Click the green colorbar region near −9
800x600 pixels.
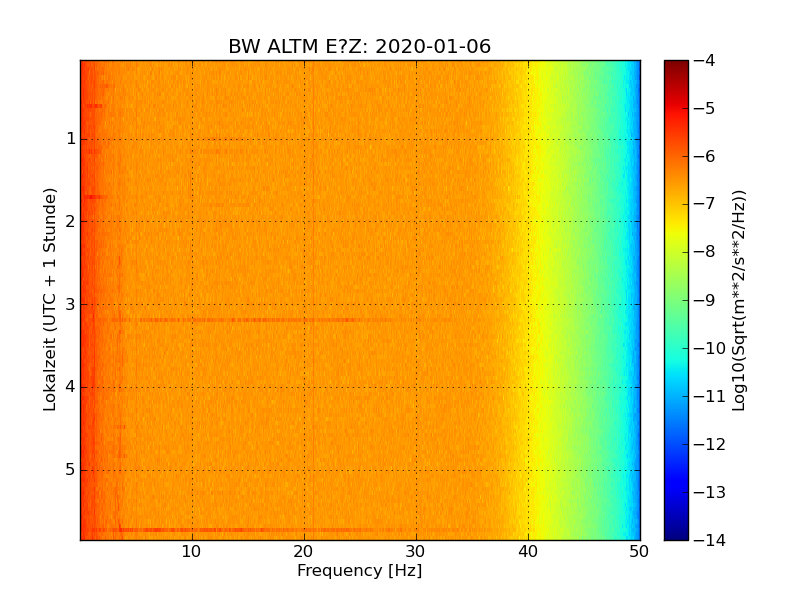tap(677, 300)
